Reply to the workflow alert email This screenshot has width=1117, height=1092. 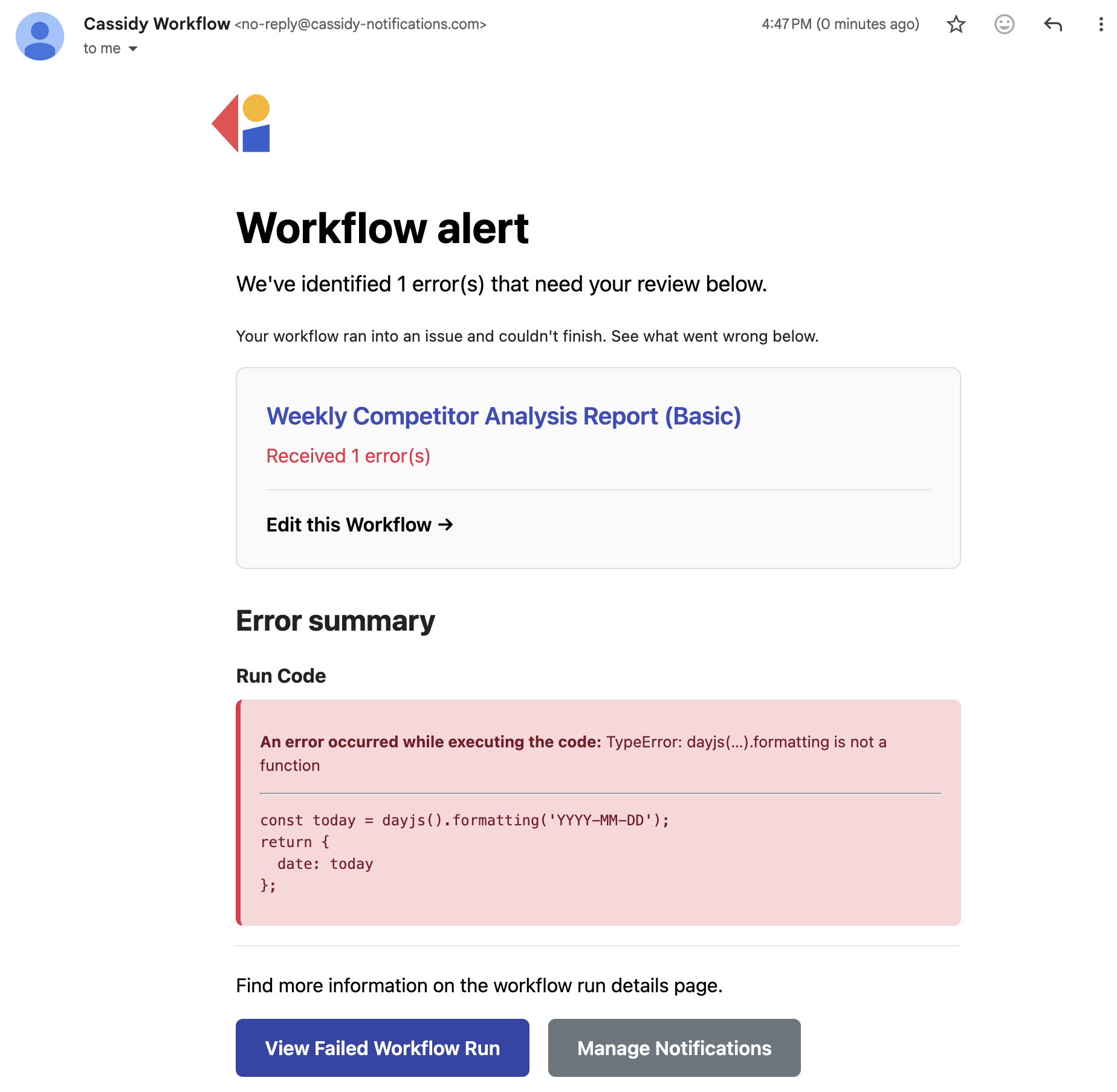pyautogui.click(x=1053, y=24)
